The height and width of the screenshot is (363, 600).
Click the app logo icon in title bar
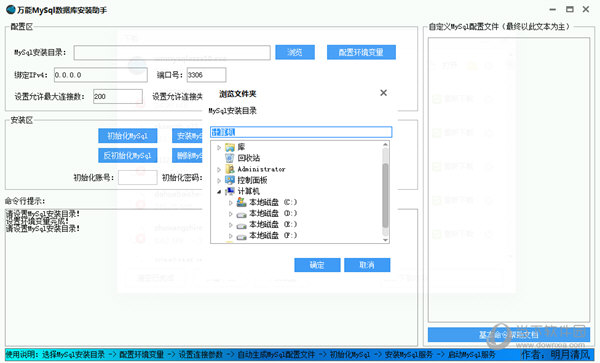[10, 10]
